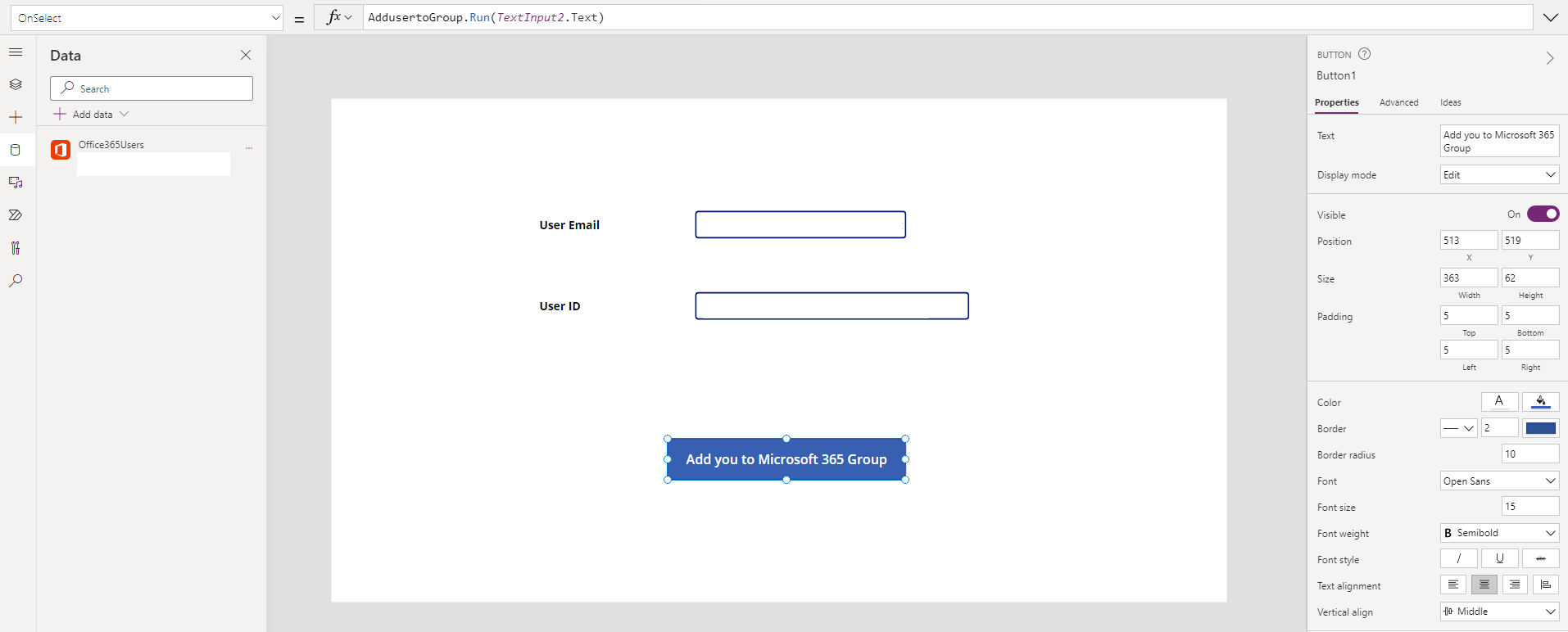This screenshot has height=632, width=1568.
Task: Click the Data panel Search box
Action: [152, 88]
